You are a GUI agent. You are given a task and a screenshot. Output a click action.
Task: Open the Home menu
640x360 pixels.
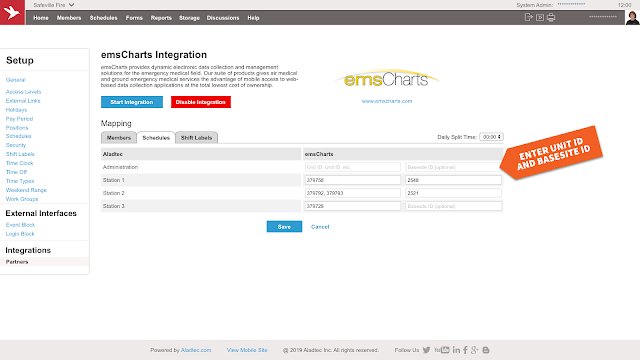(41, 18)
